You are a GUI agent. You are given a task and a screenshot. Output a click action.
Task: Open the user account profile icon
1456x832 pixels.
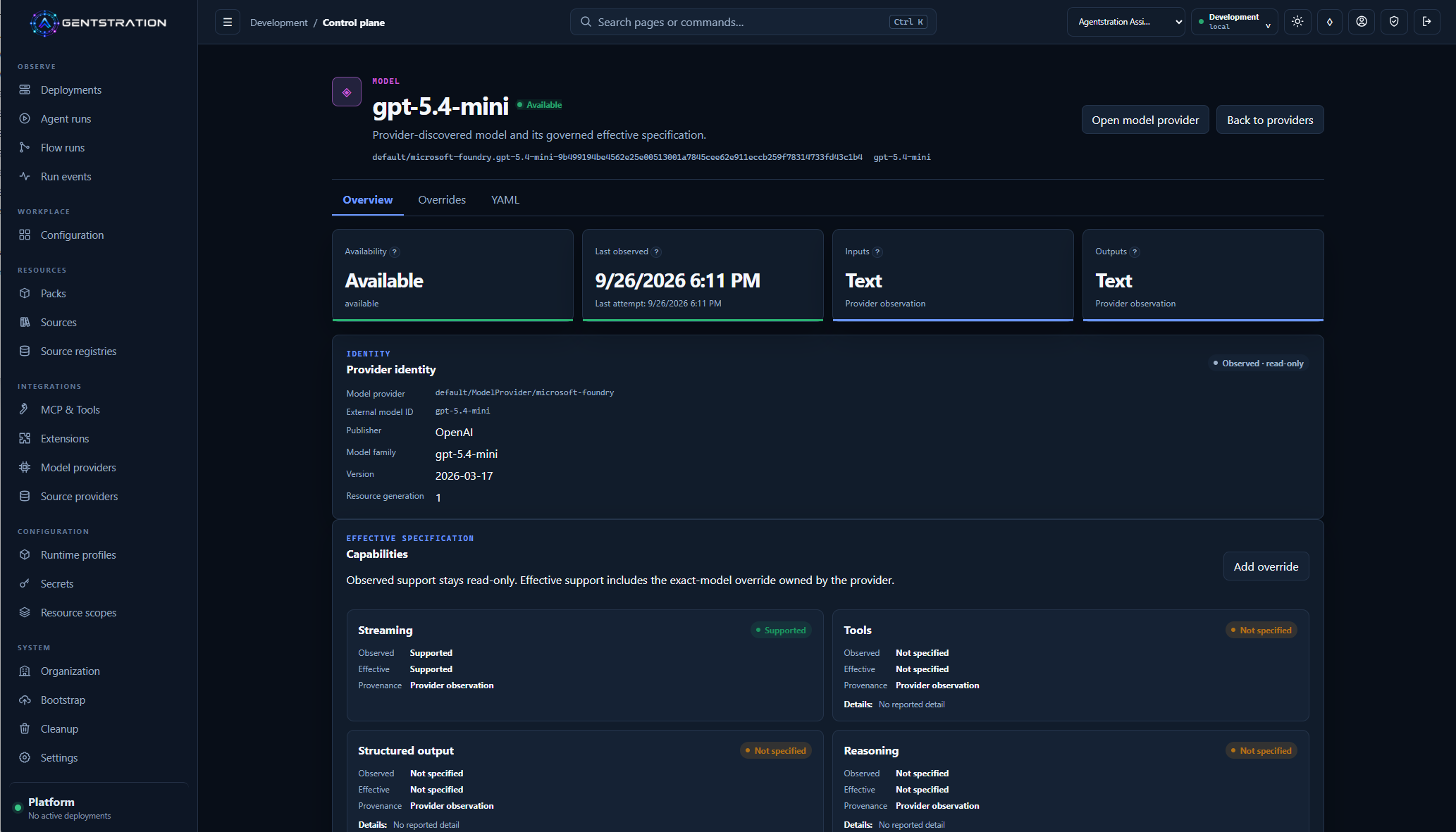(1362, 22)
